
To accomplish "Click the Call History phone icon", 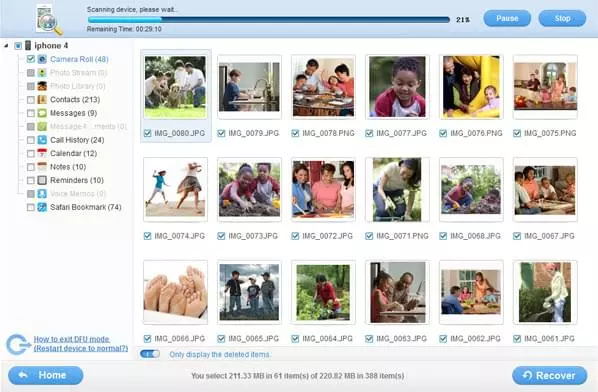I will pos(42,140).
